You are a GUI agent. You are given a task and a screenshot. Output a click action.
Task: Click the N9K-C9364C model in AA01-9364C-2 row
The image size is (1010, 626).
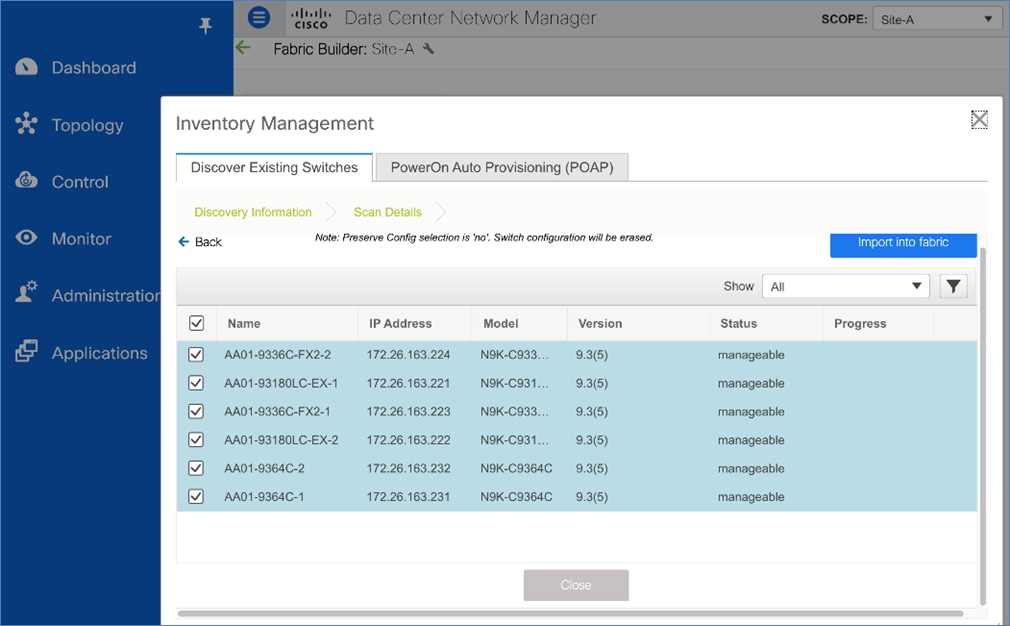pyautogui.click(x=516, y=468)
